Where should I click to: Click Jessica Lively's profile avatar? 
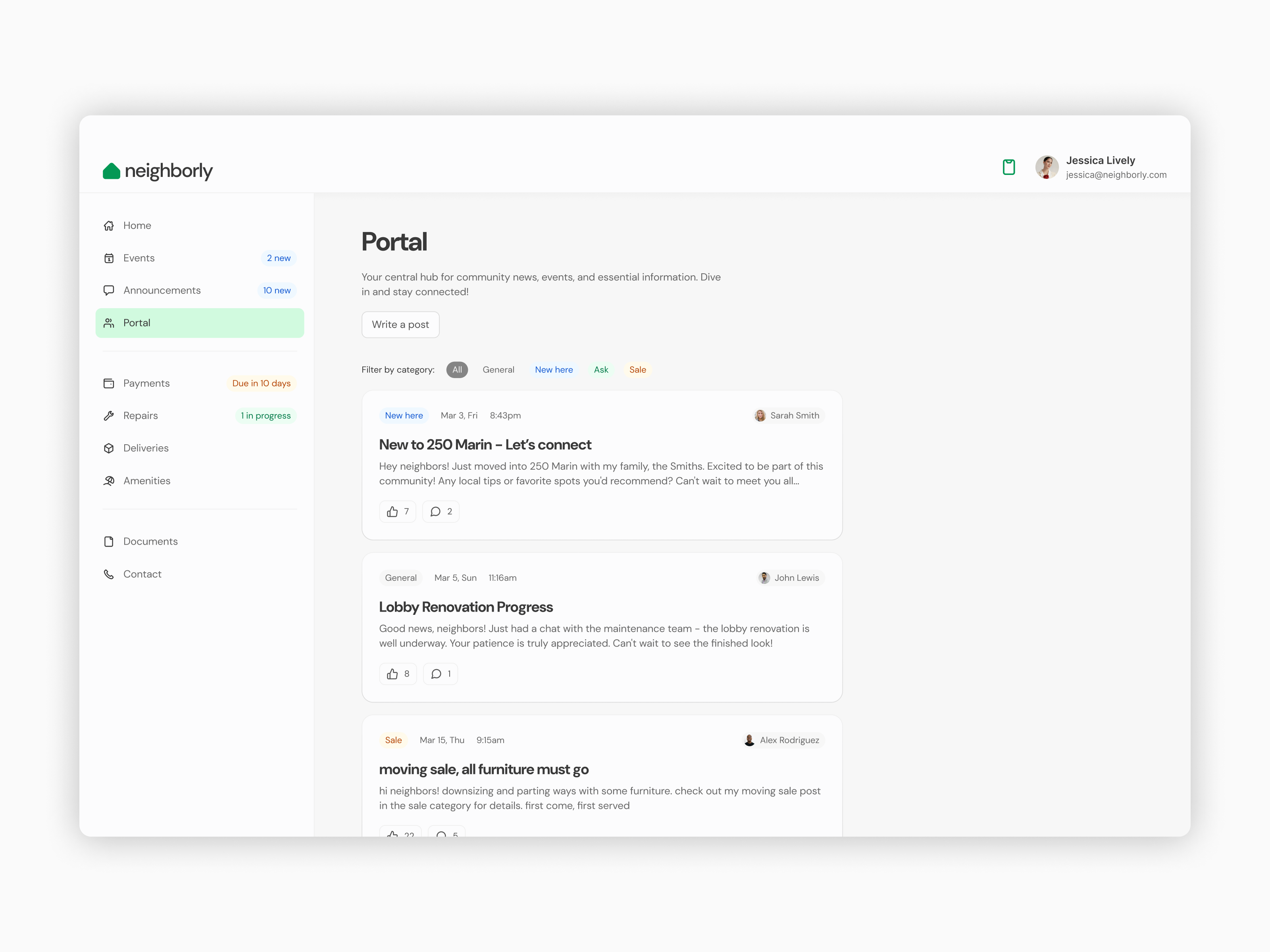[x=1047, y=167]
